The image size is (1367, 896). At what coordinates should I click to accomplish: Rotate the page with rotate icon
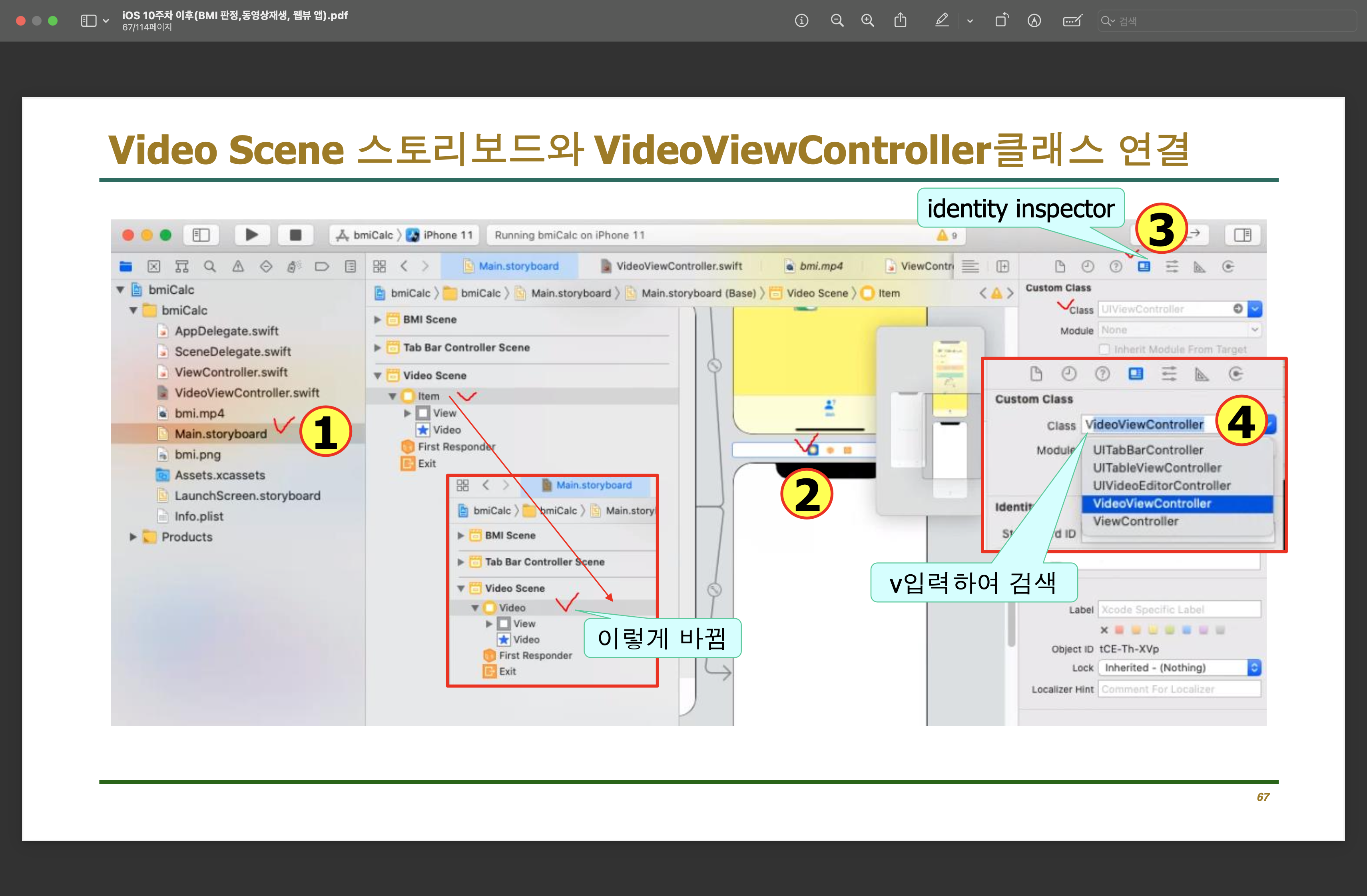1001,21
